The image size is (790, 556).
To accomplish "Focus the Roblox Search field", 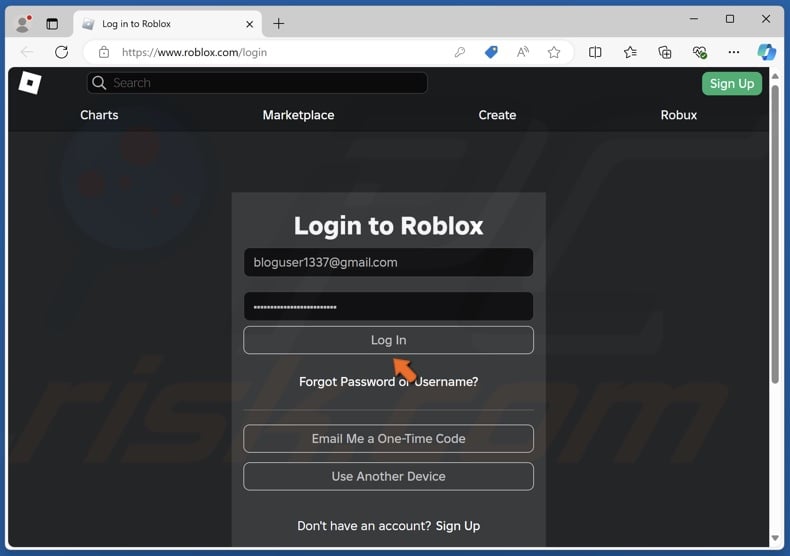I will point(257,83).
